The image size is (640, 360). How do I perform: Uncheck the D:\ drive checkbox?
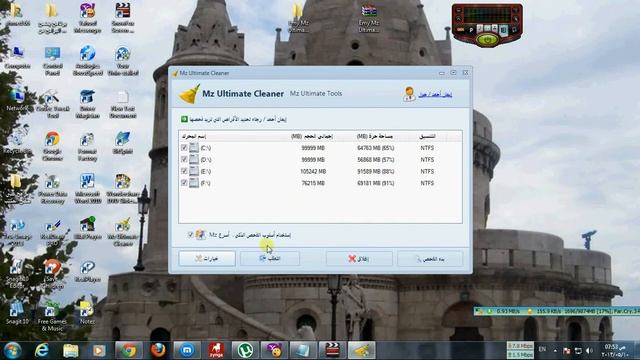[x=184, y=159]
